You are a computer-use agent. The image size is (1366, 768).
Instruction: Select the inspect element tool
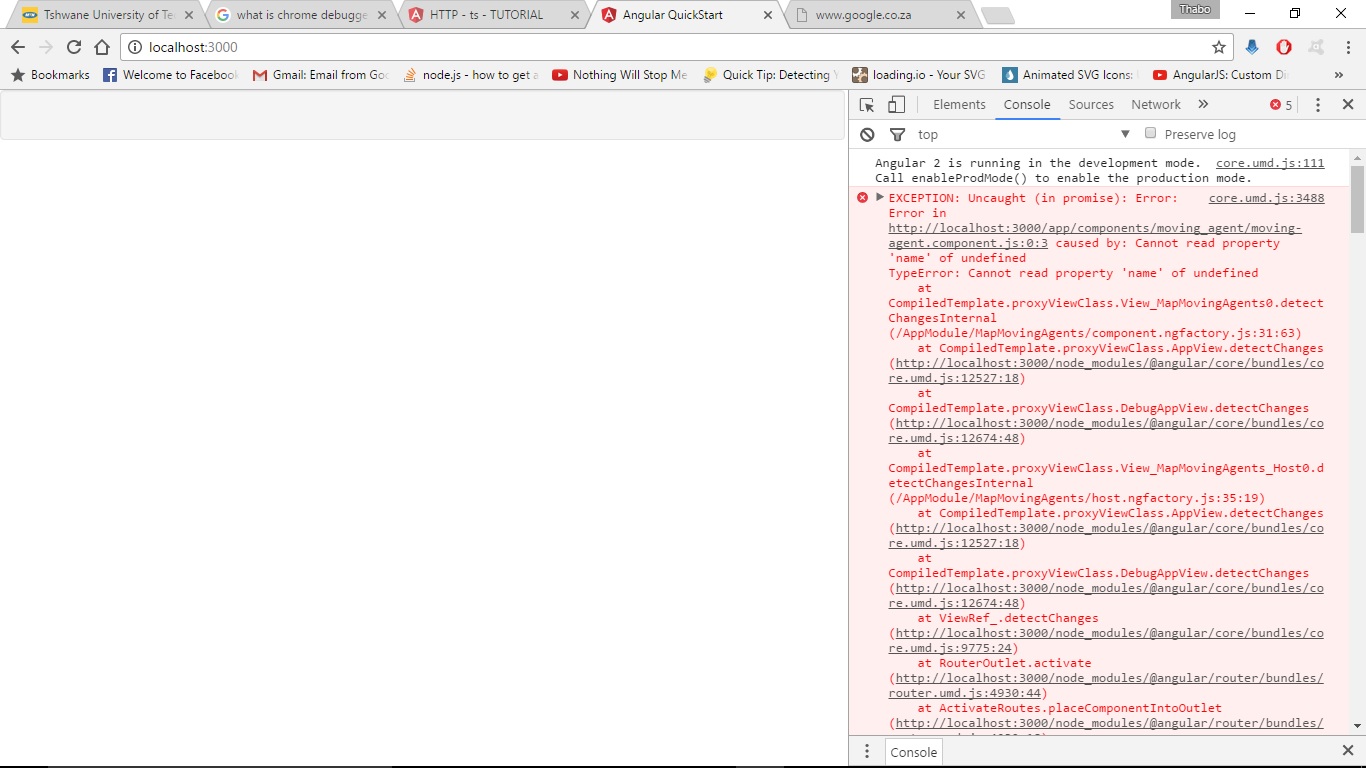tap(864, 104)
